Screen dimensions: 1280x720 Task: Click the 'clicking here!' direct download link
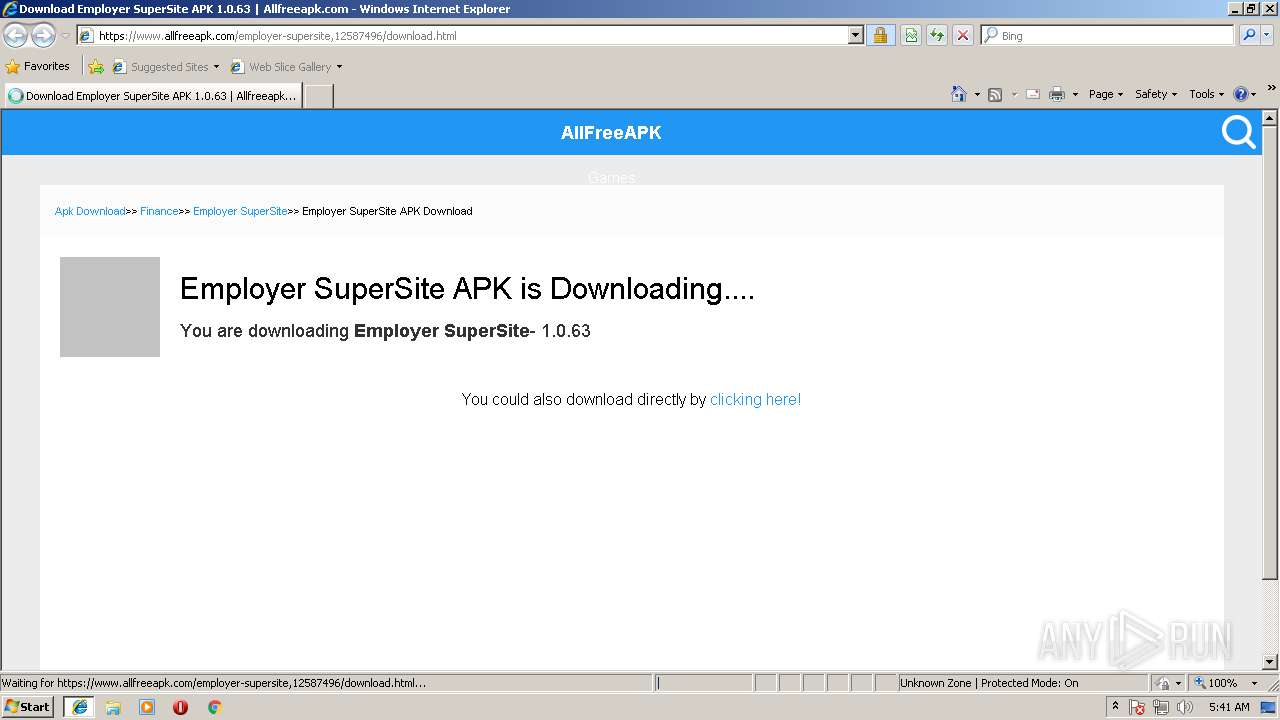tap(755, 399)
